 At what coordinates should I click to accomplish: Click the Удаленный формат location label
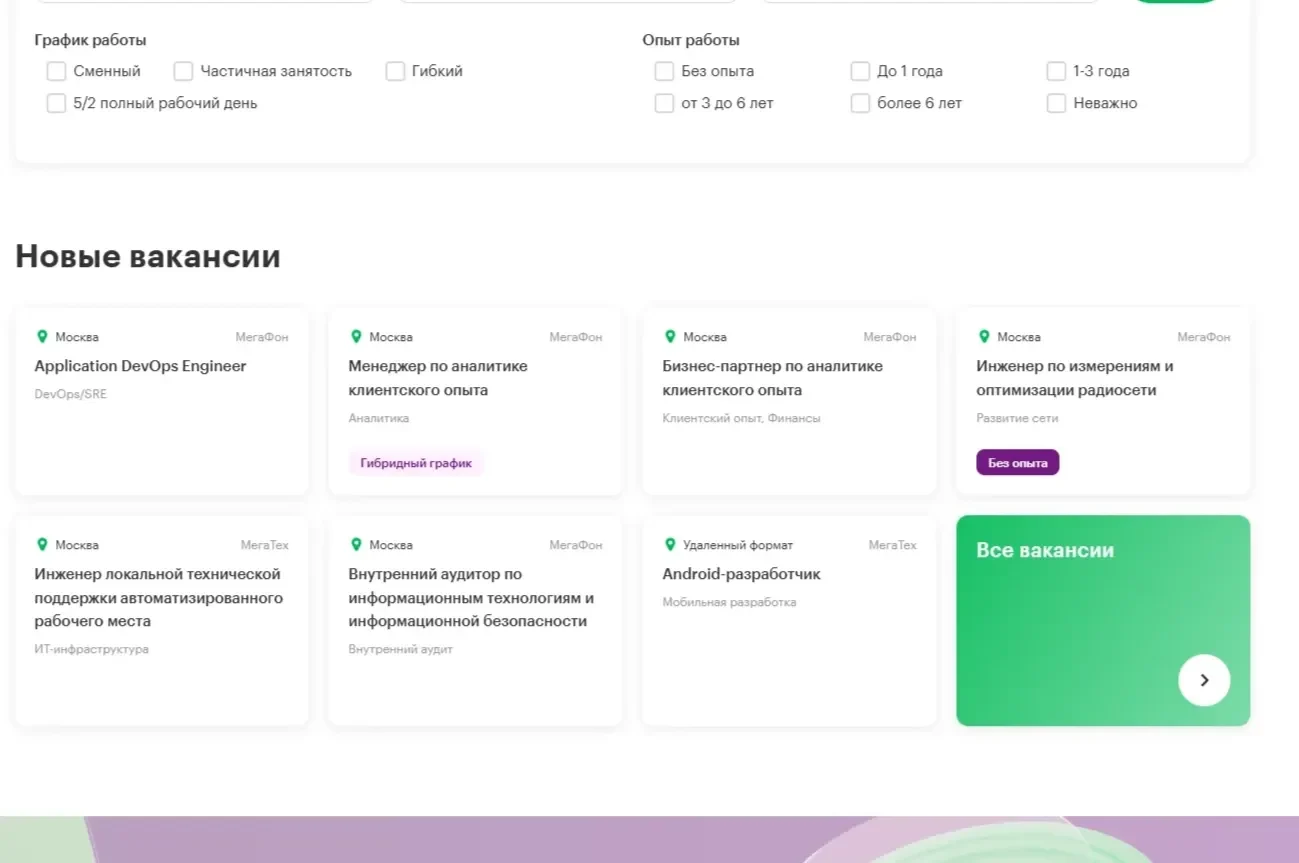[738, 545]
